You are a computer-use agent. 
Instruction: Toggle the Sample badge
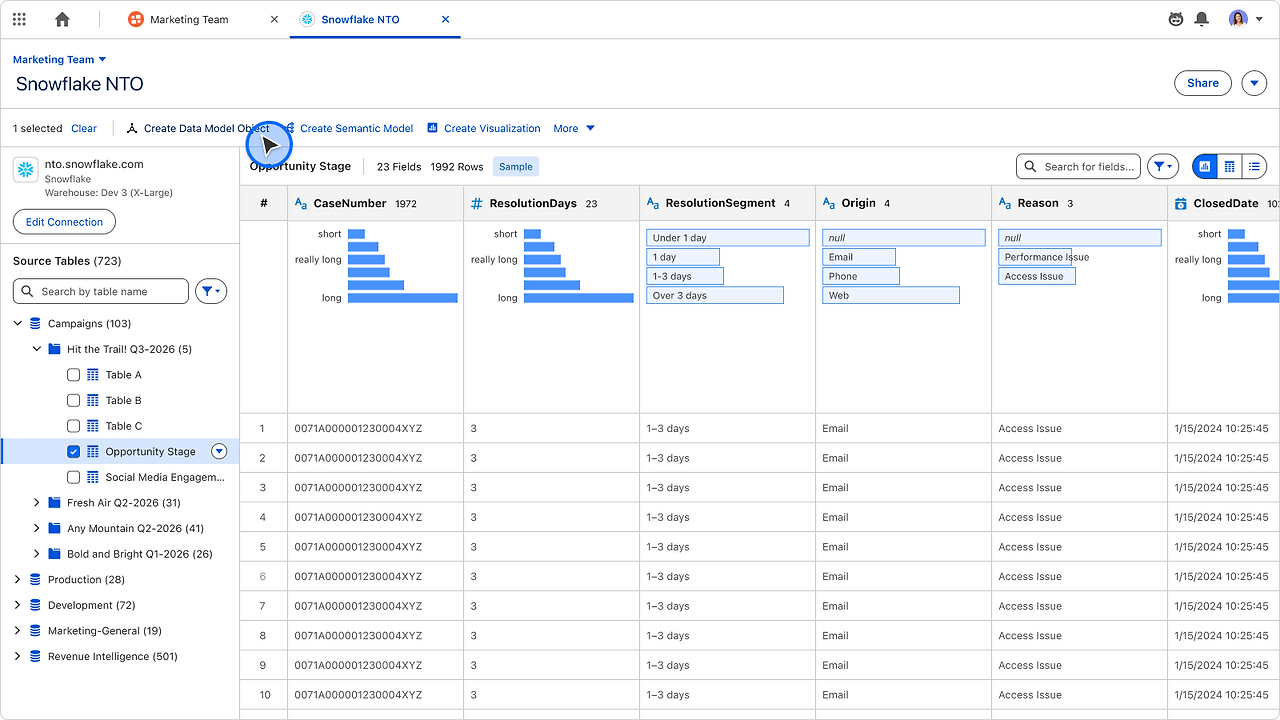tap(516, 167)
